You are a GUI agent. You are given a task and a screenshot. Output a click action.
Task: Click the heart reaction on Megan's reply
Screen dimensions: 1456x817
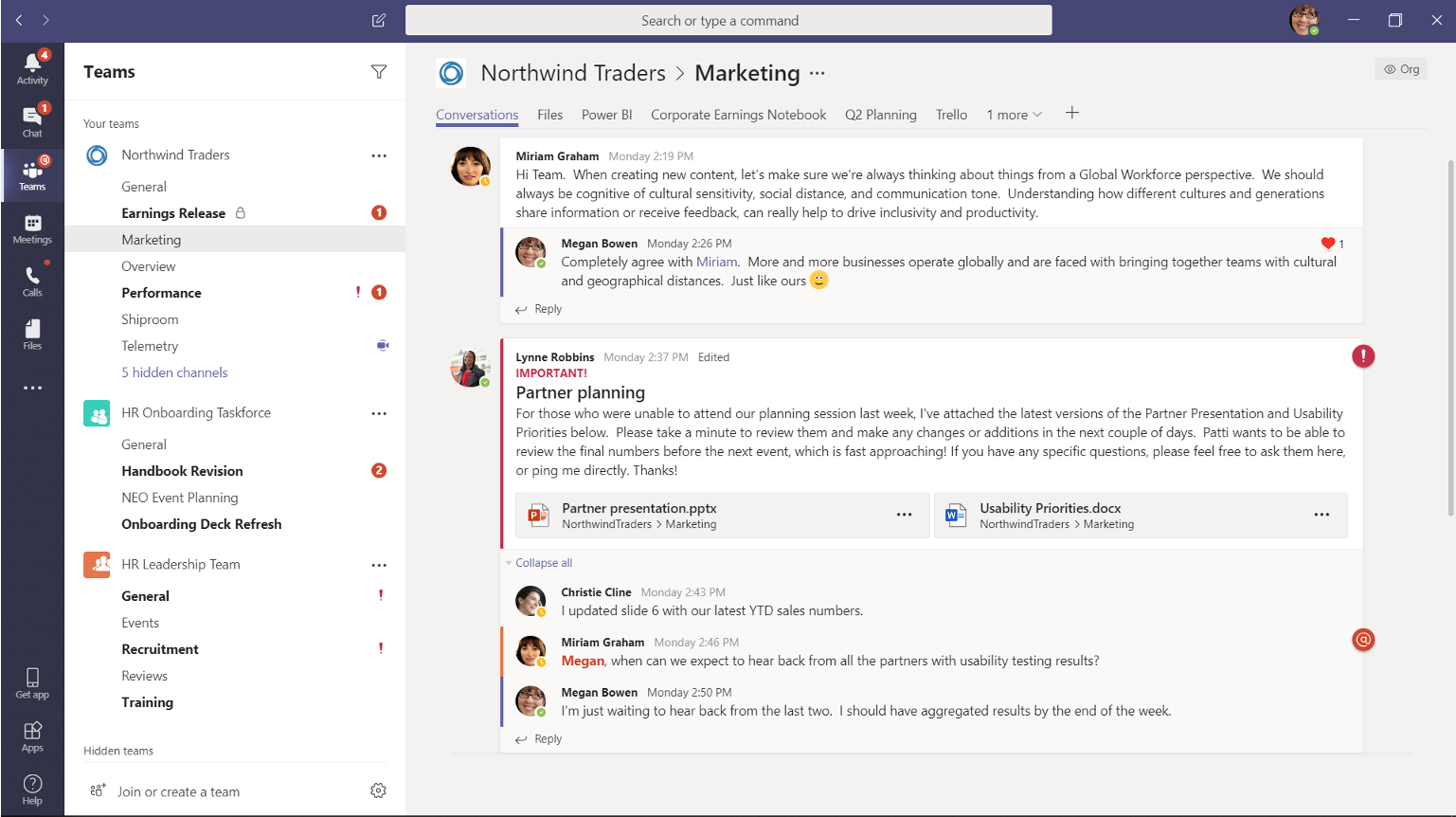coord(1328,244)
